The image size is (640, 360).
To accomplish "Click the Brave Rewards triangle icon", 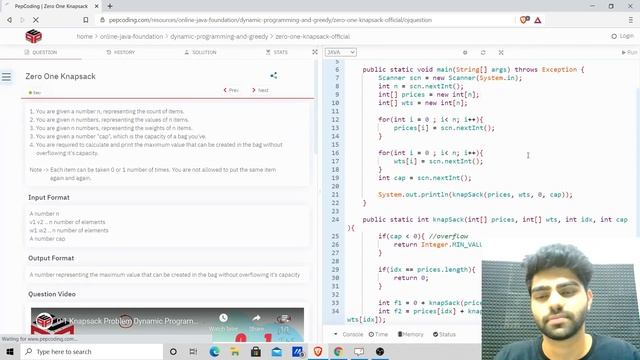I will click(x=538, y=20).
